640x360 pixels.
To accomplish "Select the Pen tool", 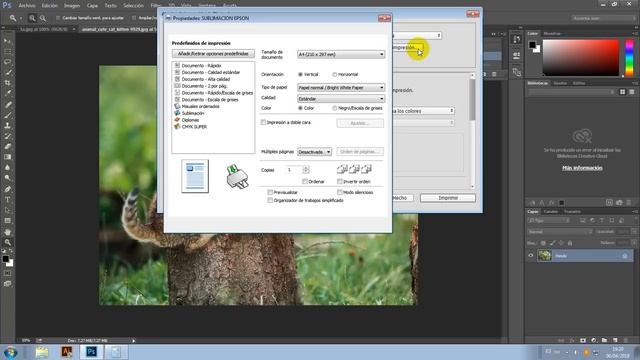I will pos(7,189).
